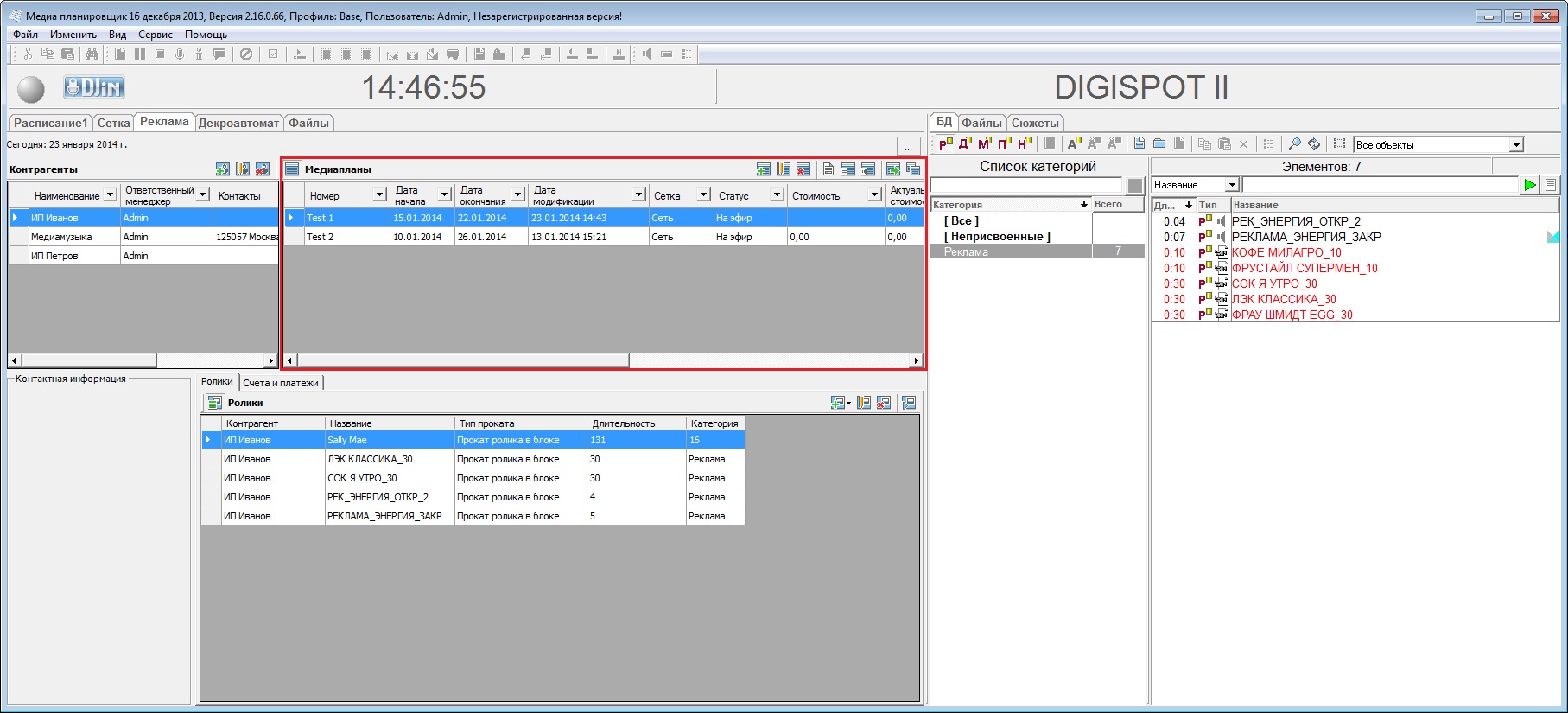Open the Название search field dropdown
Viewport: 1568px width, 713px height.
pos(1232,185)
